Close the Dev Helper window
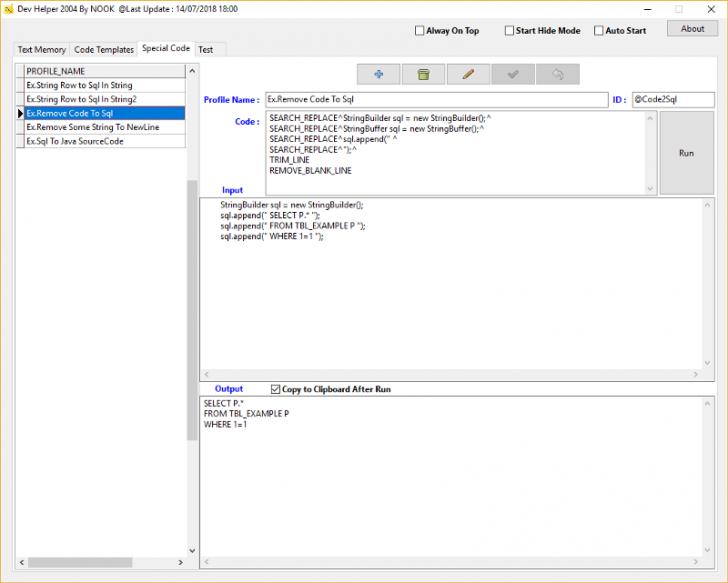The height and width of the screenshot is (583, 728). [711, 9]
